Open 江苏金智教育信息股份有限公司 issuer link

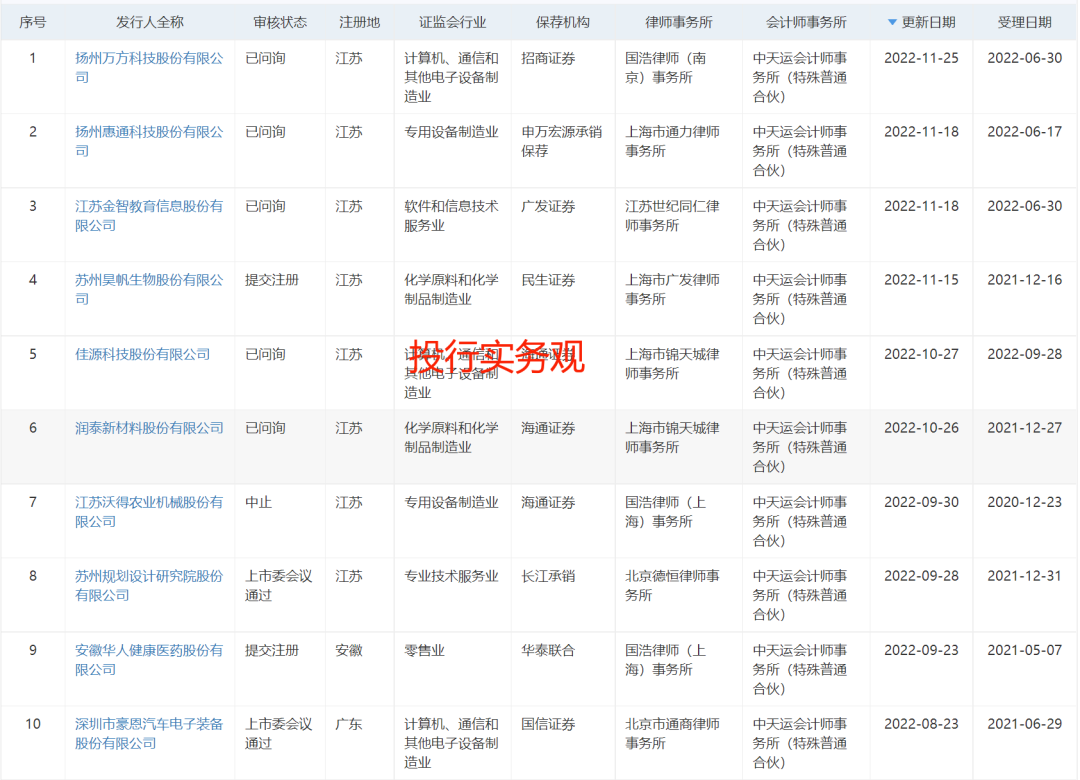coord(149,216)
